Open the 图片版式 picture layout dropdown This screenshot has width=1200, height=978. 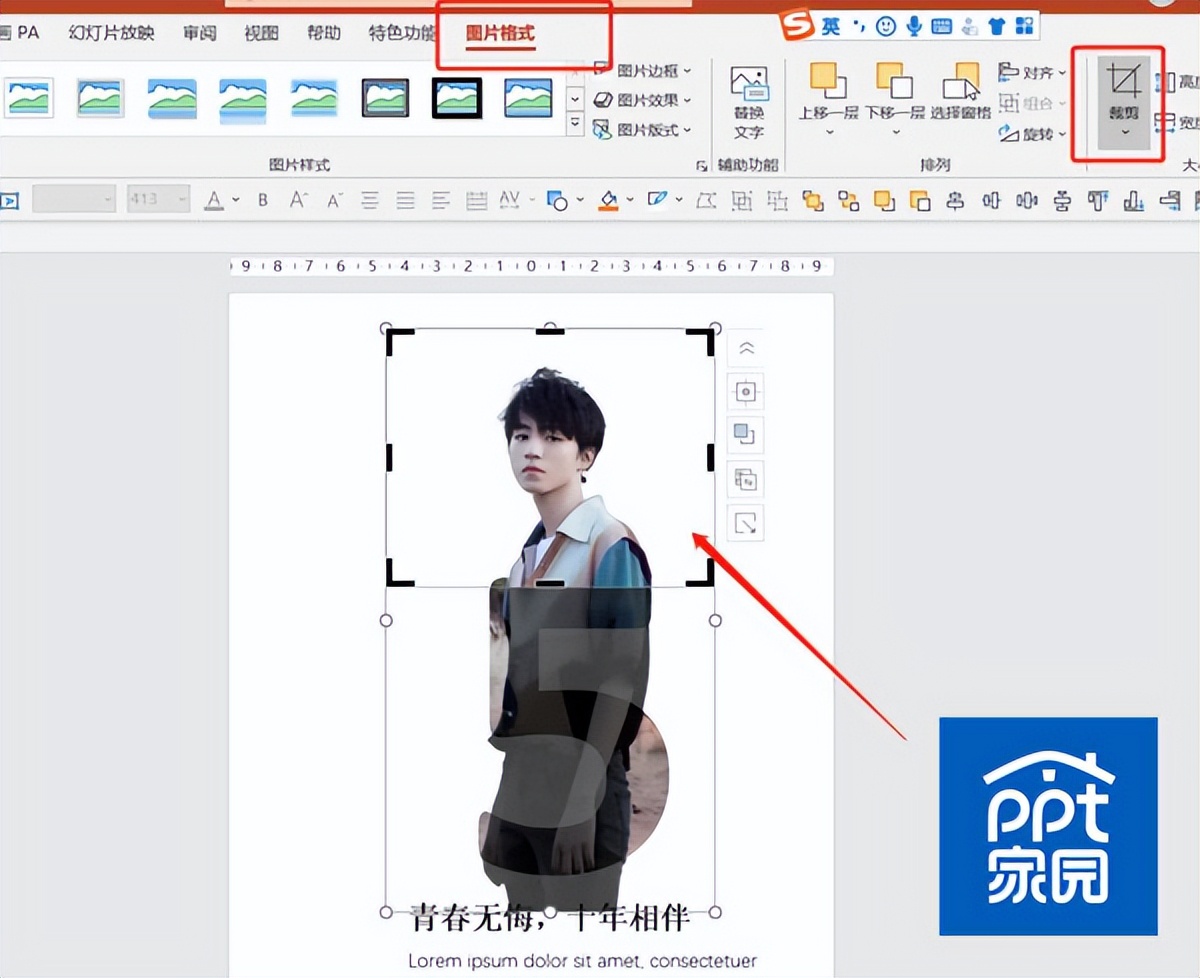pos(643,130)
